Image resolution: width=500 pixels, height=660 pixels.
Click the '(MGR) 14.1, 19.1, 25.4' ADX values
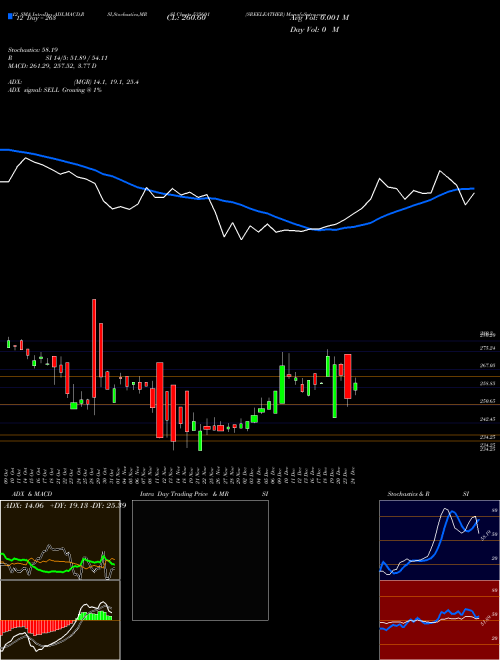(106, 82)
